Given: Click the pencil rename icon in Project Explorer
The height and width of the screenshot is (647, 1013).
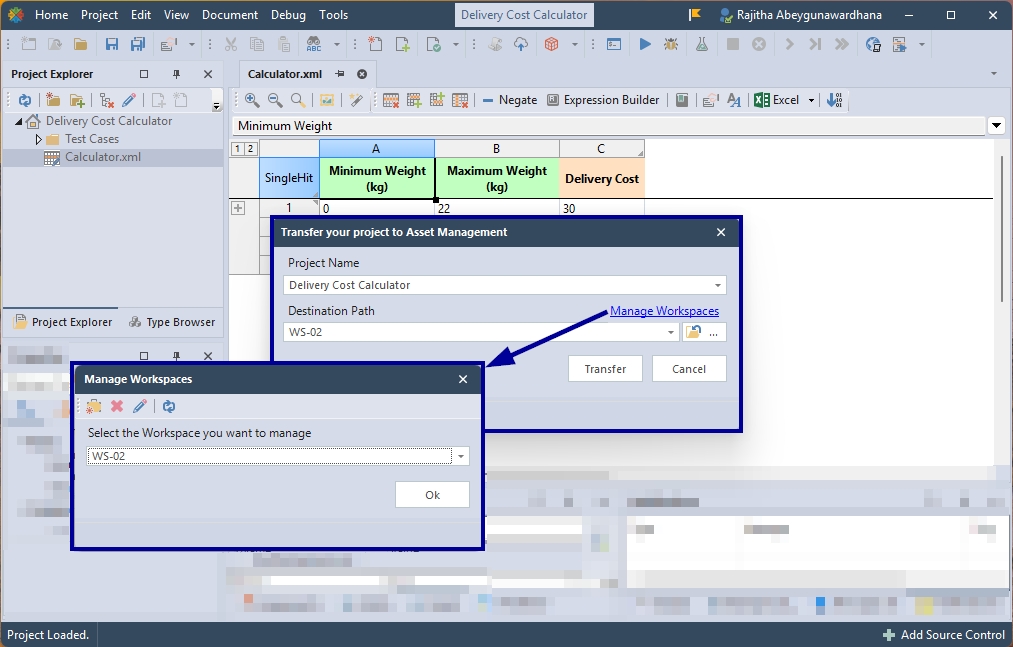Looking at the screenshot, I should (x=129, y=100).
